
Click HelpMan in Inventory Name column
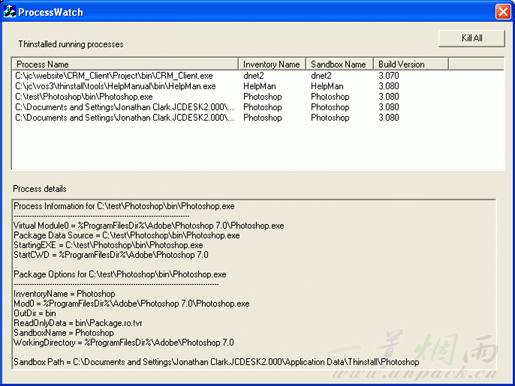[x=260, y=86]
